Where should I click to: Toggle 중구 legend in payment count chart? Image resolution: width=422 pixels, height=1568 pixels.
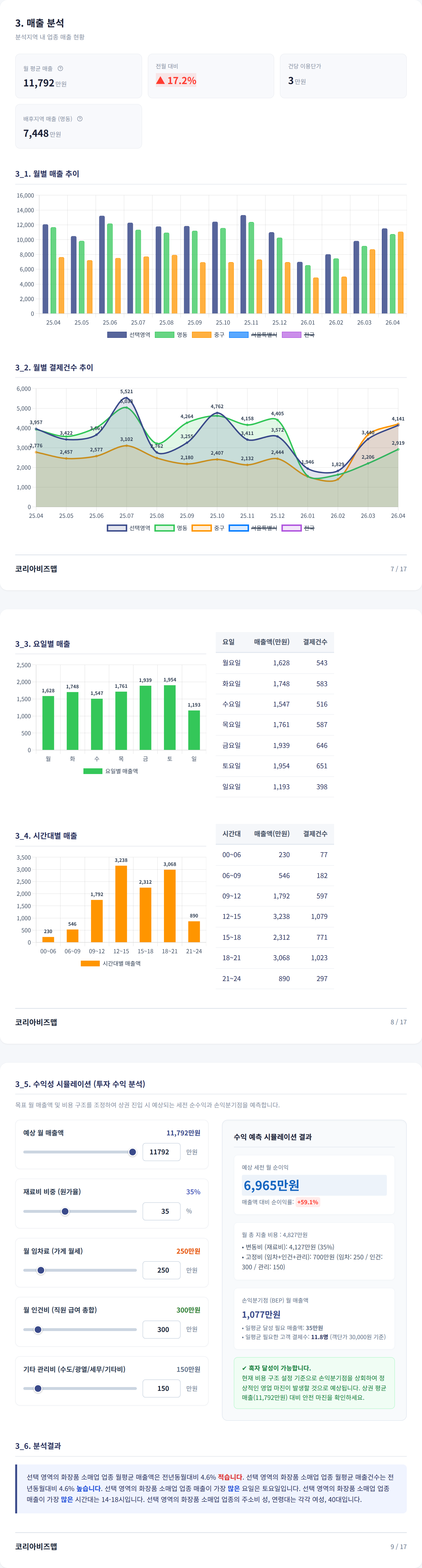click(208, 528)
